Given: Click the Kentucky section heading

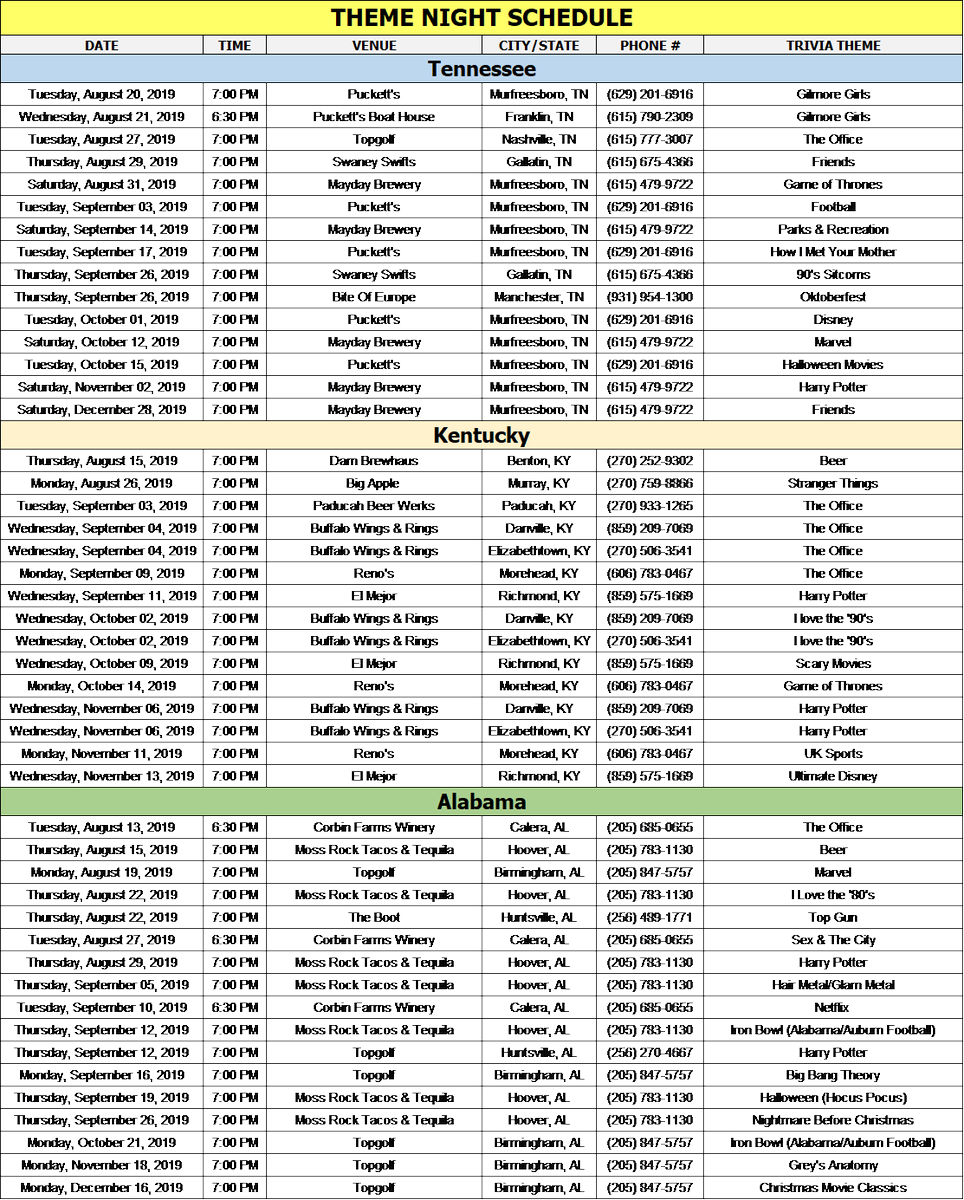Looking at the screenshot, I should click(x=482, y=435).
